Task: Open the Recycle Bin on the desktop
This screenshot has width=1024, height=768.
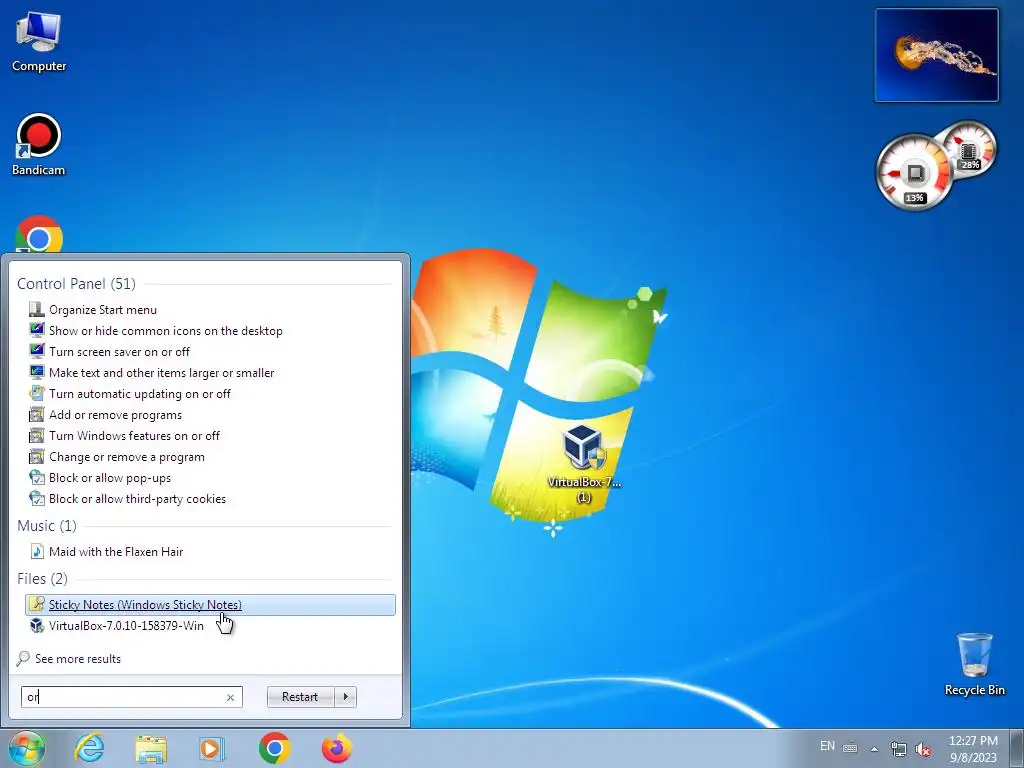Action: click(974, 664)
